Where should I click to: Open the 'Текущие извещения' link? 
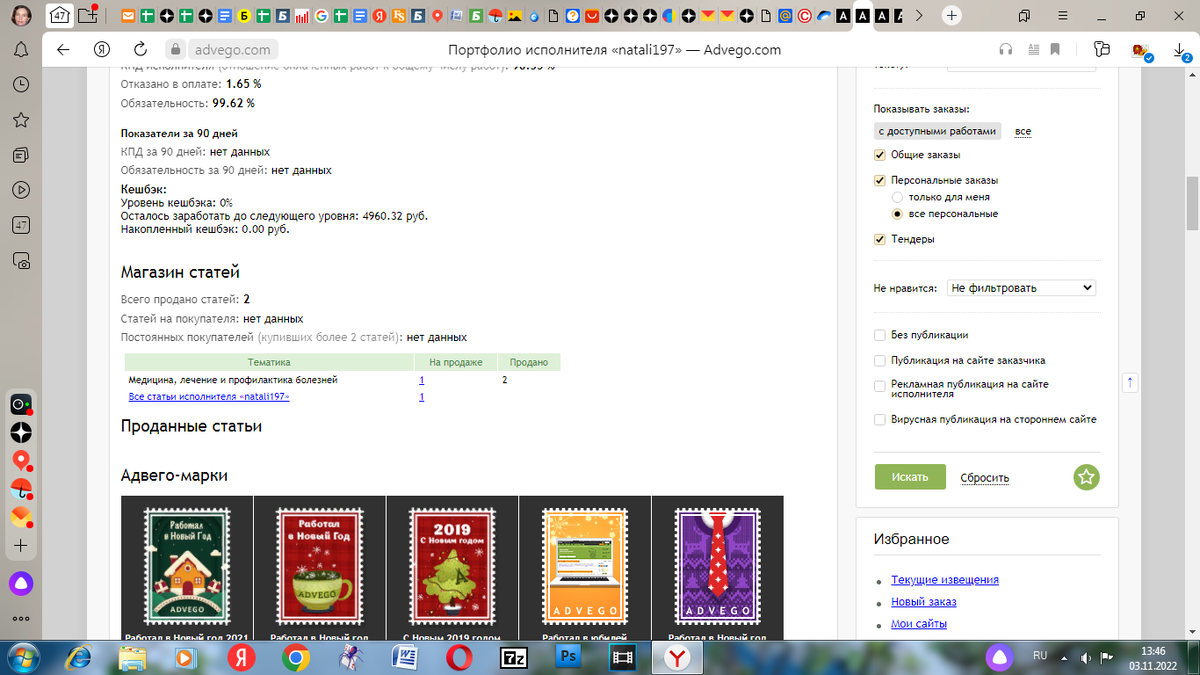coord(945,580)
